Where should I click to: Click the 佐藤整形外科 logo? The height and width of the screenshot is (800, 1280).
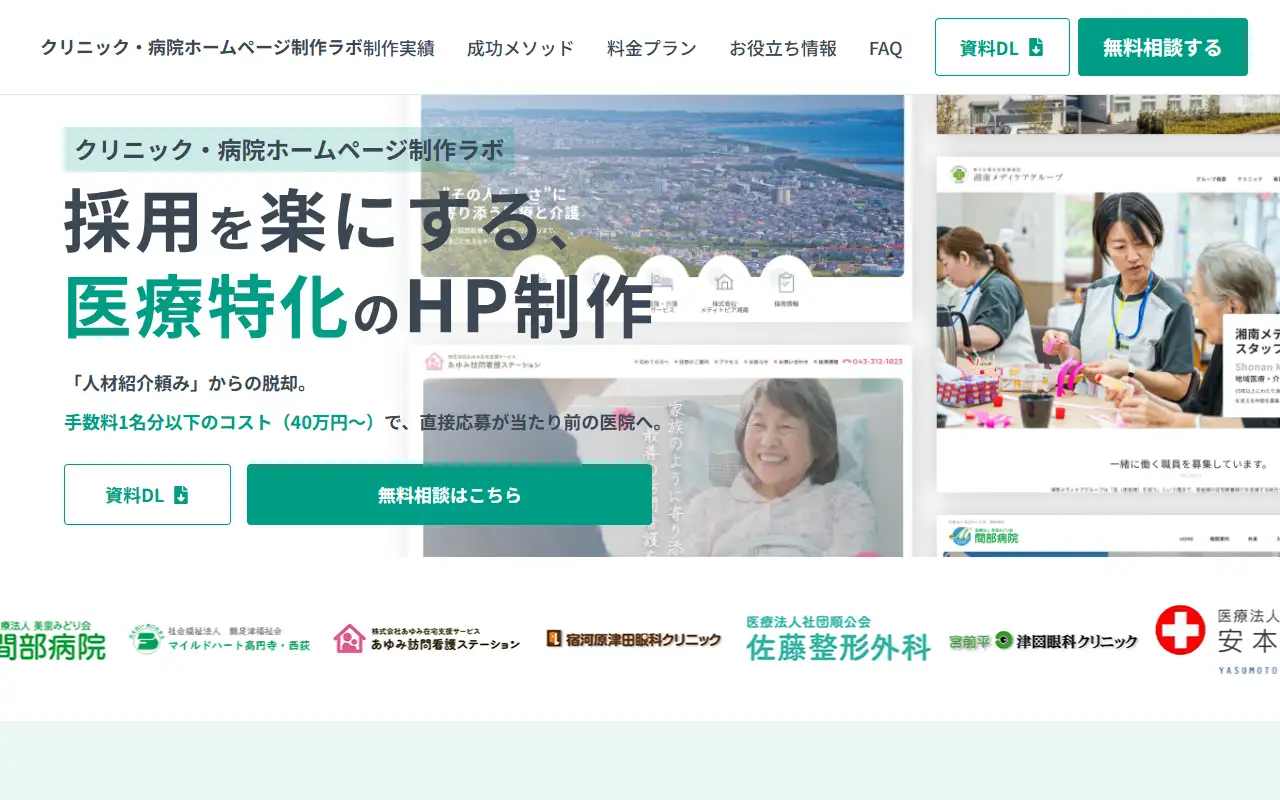[x=838, y=639]
